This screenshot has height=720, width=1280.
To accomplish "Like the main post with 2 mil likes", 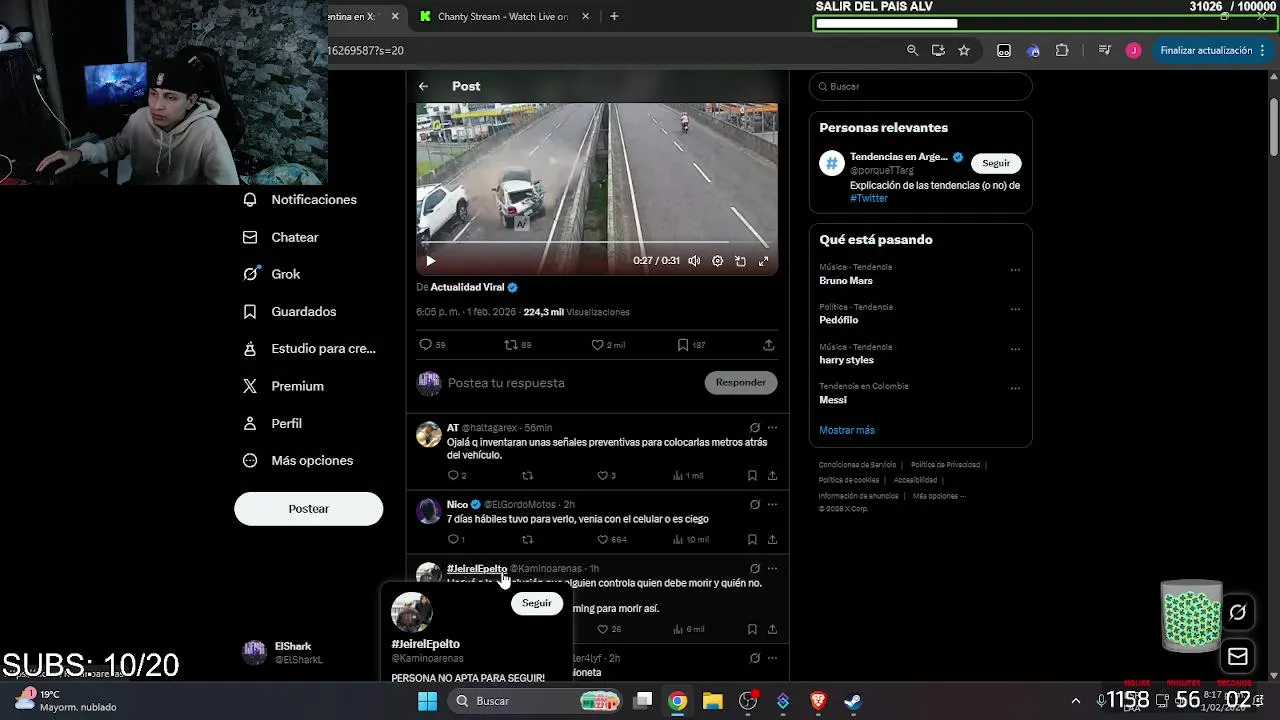I will 607,345.
